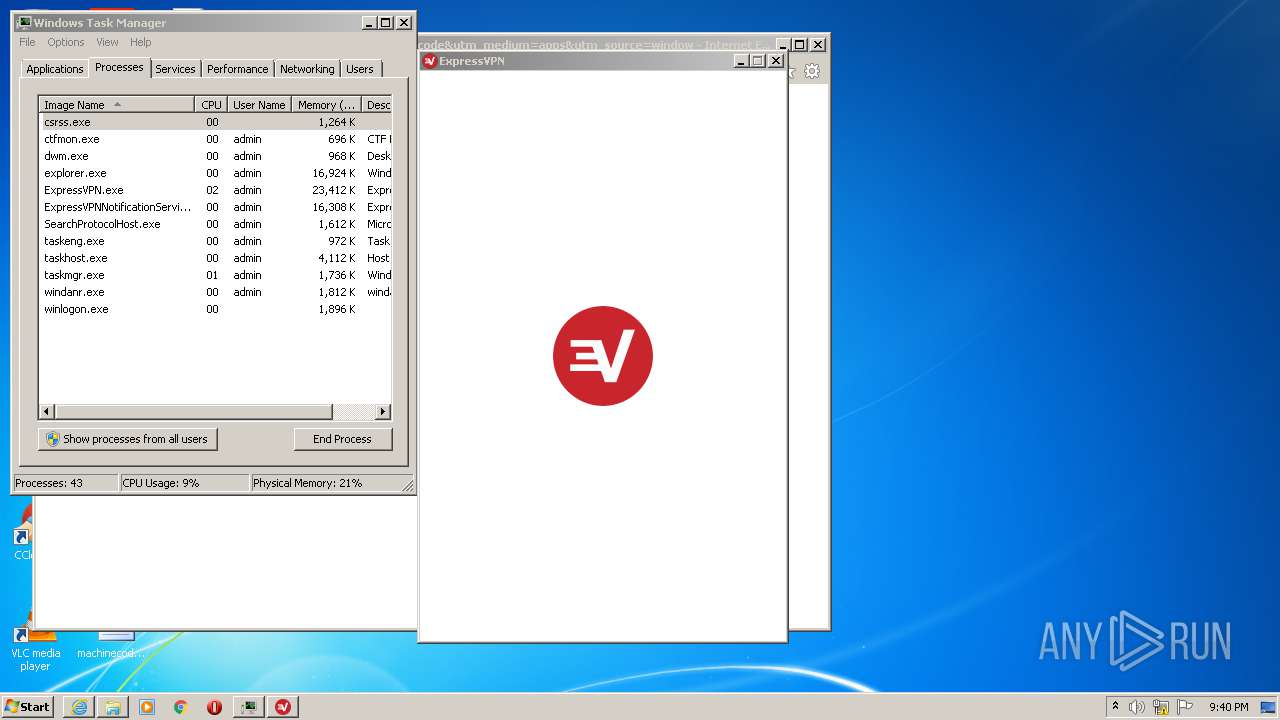The width and height of the screenshot is (1280, 720).
Task: Maximize the Internet Explorer window
Action: (800, 44)
